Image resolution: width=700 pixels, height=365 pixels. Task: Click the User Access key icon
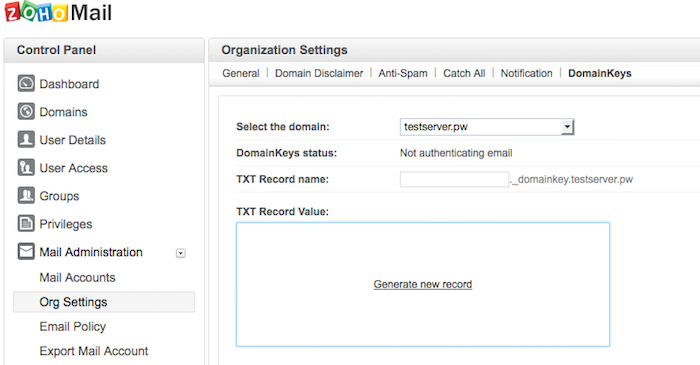pos(26,167)
